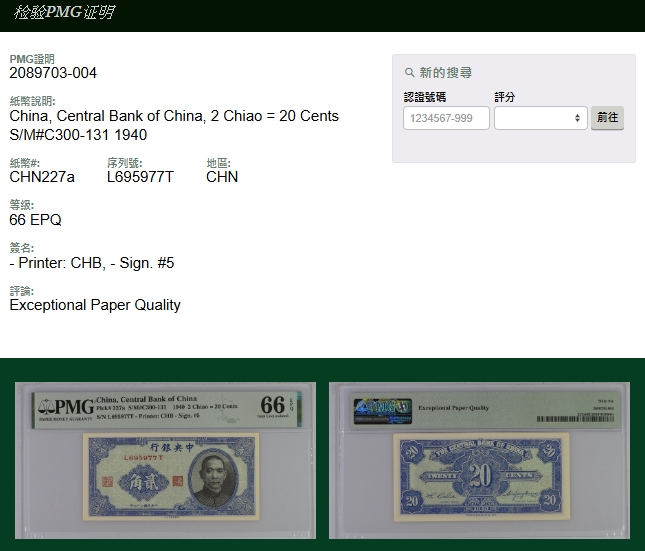
Task: Click the PMG證明 label
Action: pyautogui.click(x=32, y=59)
